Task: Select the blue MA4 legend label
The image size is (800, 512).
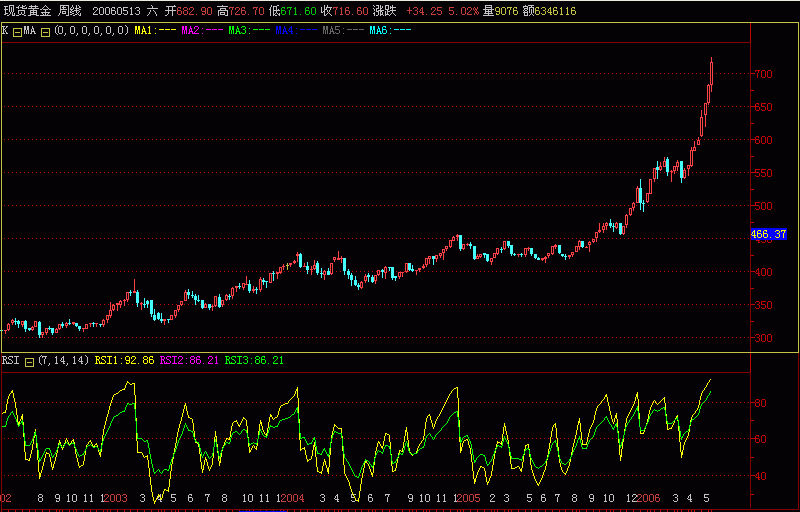Action: pyautogui.click(x=296, y=31)
